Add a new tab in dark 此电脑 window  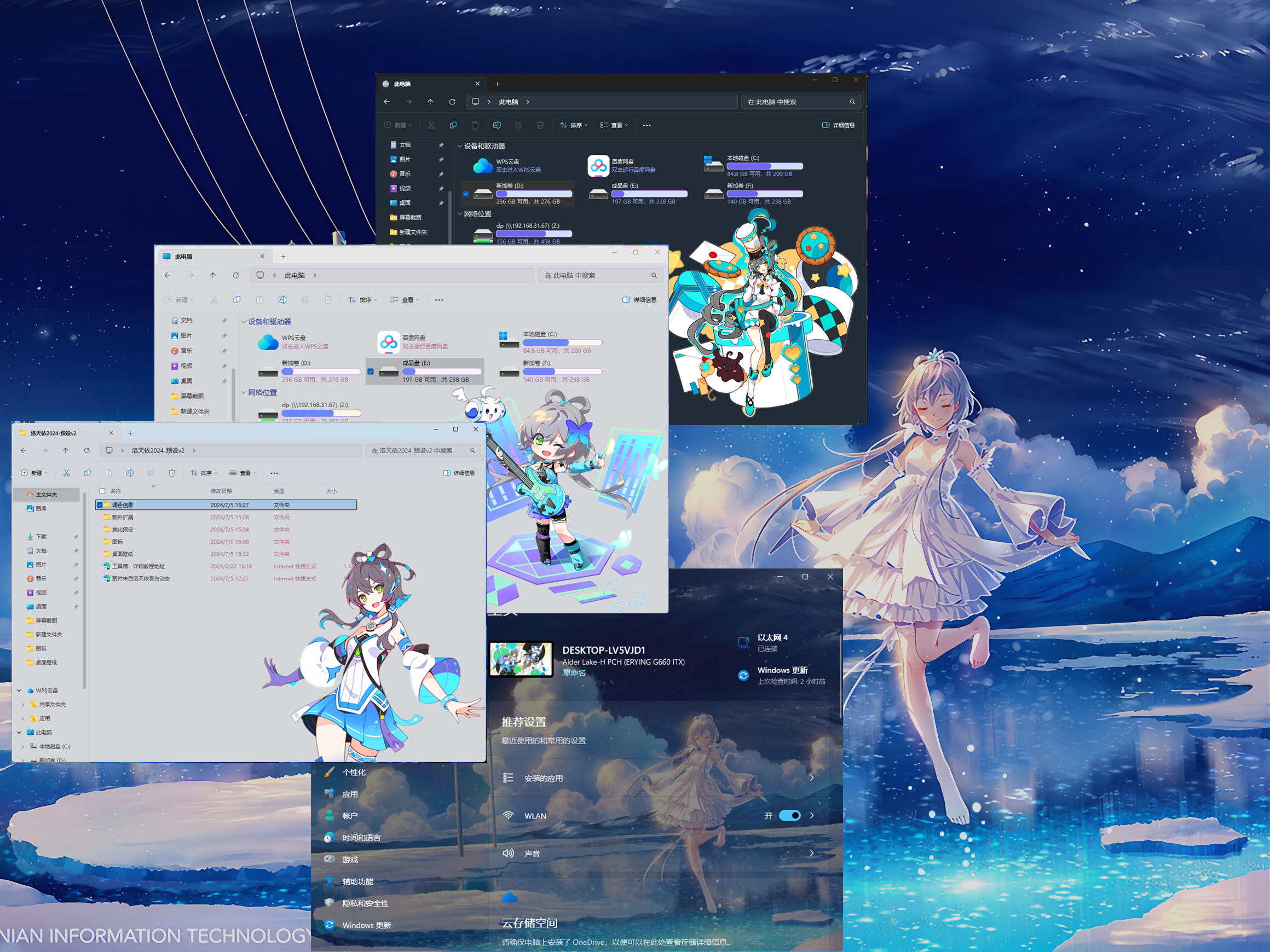click(x=497, y=84)
